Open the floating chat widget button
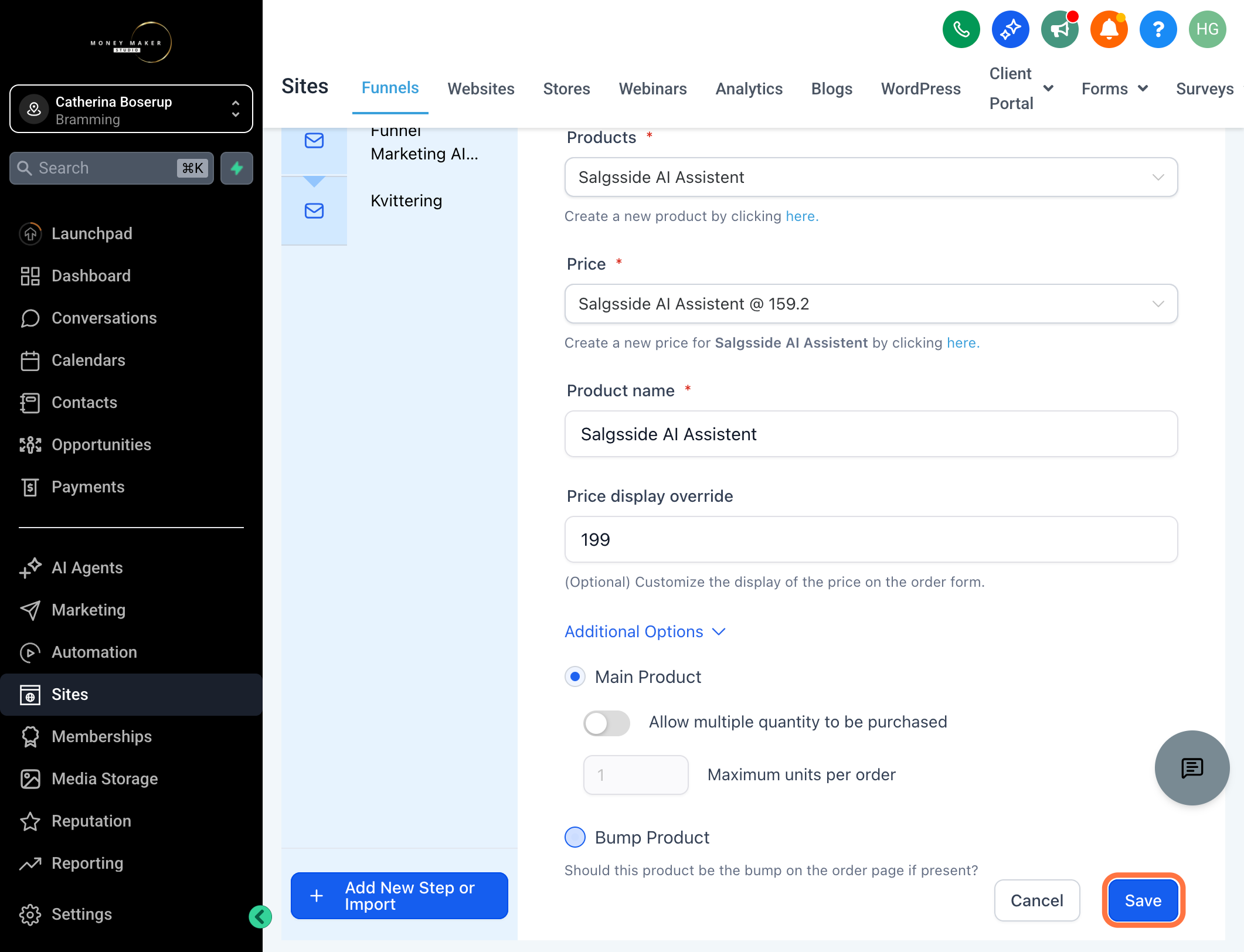The image size is (1244, 952). 1192,767
